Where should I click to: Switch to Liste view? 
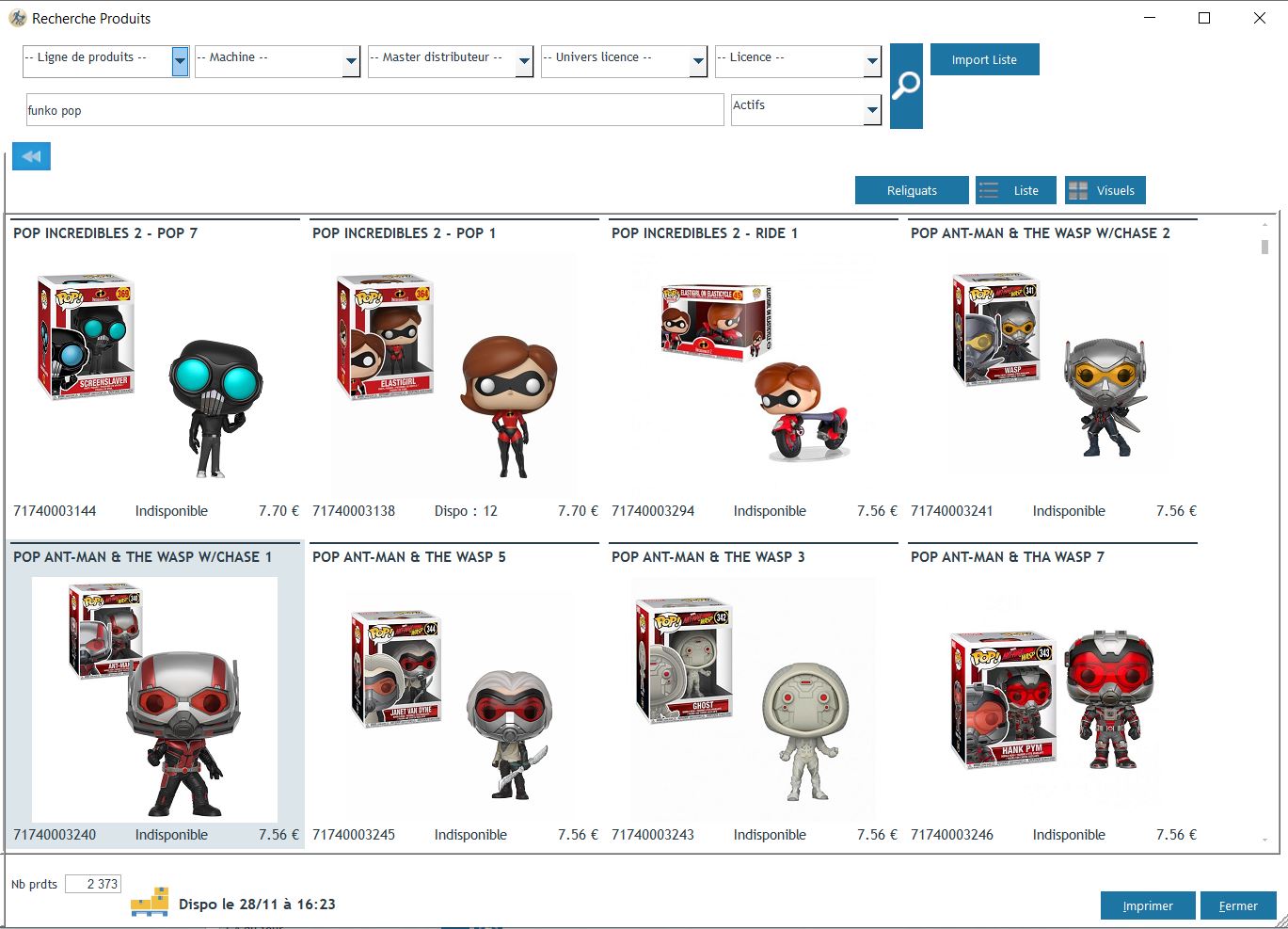[1015, 190]
